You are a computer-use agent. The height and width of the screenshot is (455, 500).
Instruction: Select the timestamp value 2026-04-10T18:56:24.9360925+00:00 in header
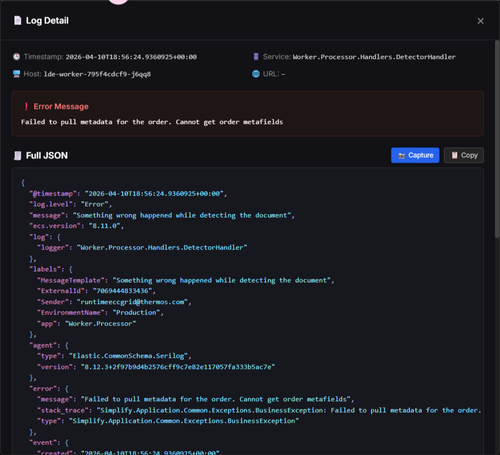[131, 57]
